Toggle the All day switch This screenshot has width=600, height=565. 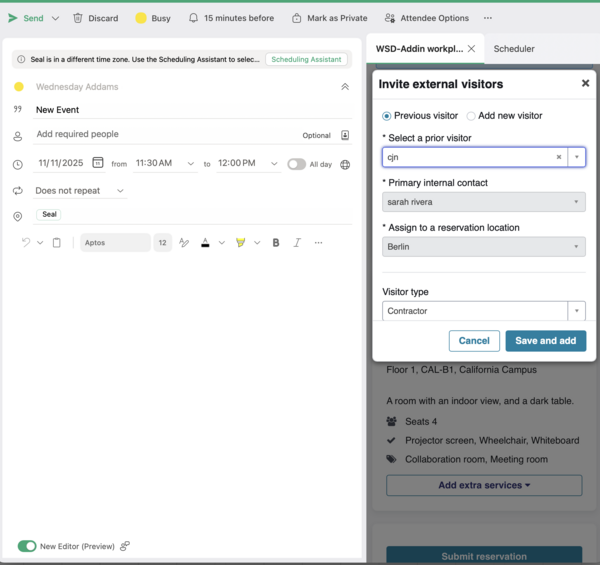pyautogui.click(x=297, y=164)
